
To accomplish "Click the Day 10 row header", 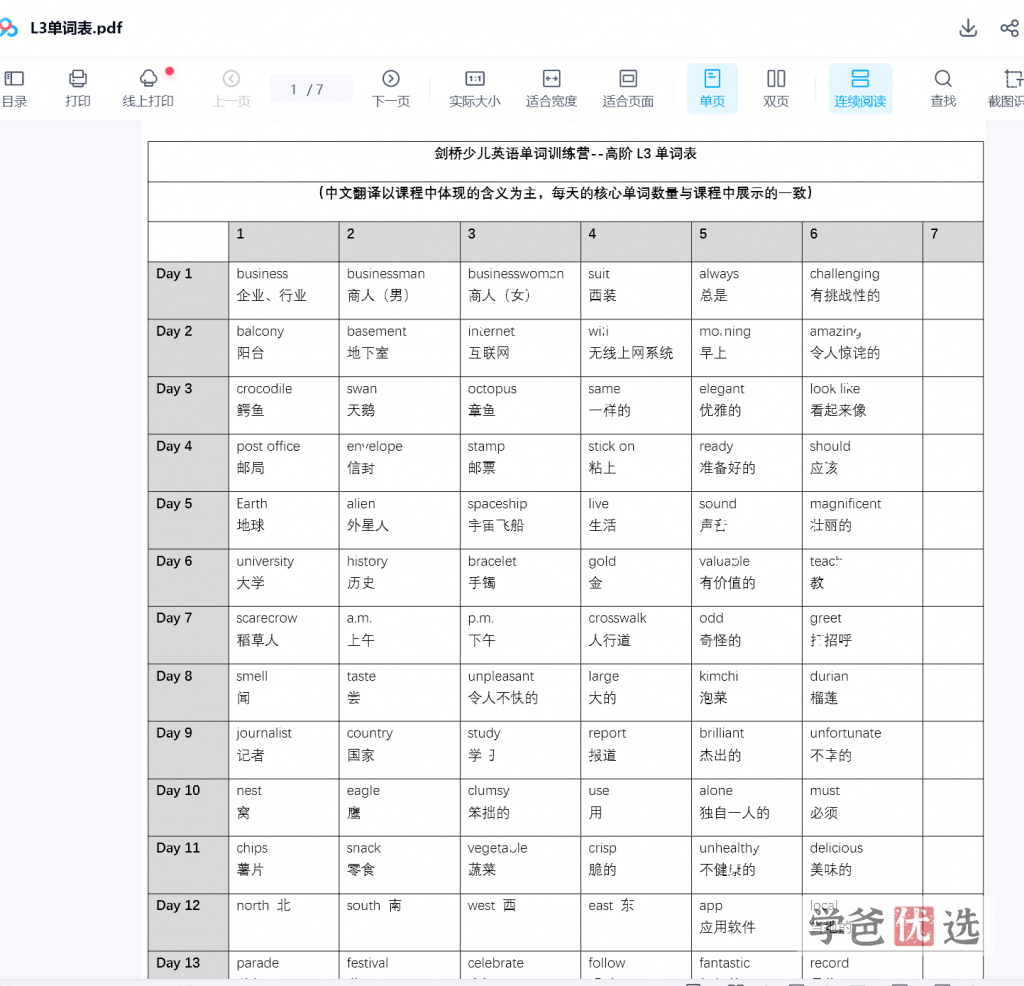I will click(x=188, y=807).
